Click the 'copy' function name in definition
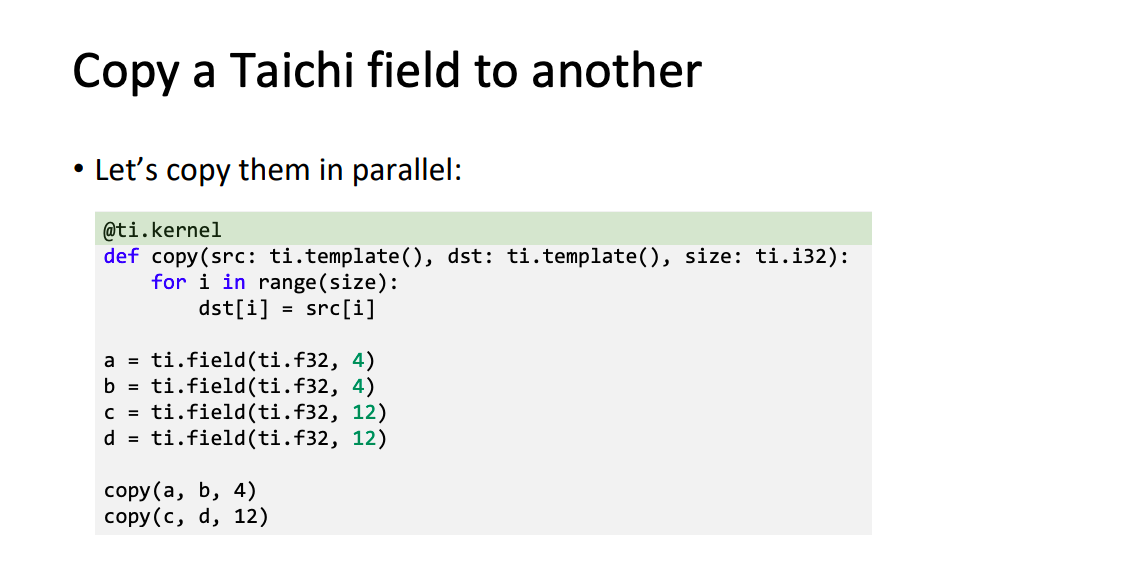The width and height of the screenshot is (1121, 573). pos(174,257)
